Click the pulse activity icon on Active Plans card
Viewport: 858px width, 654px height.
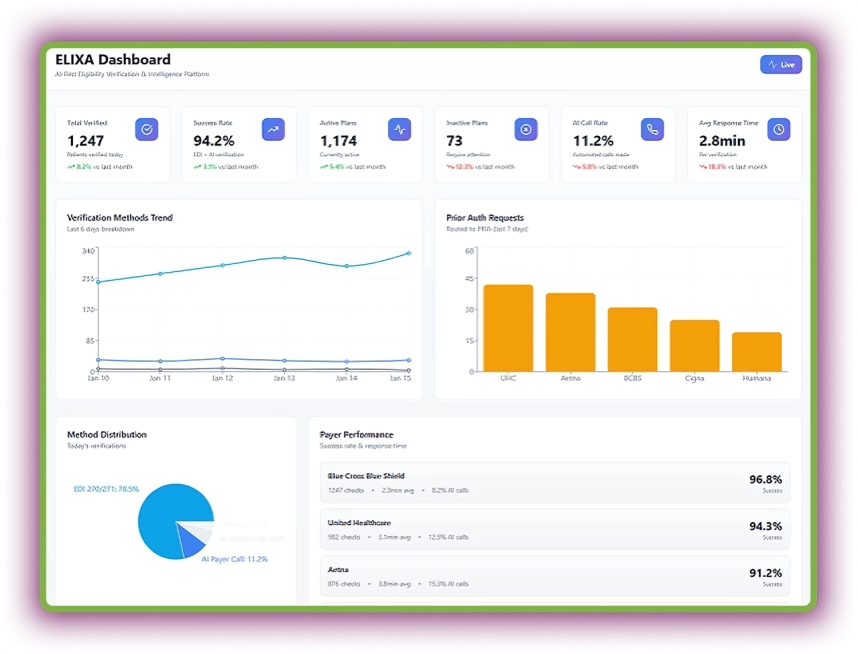tap(399, 129)
